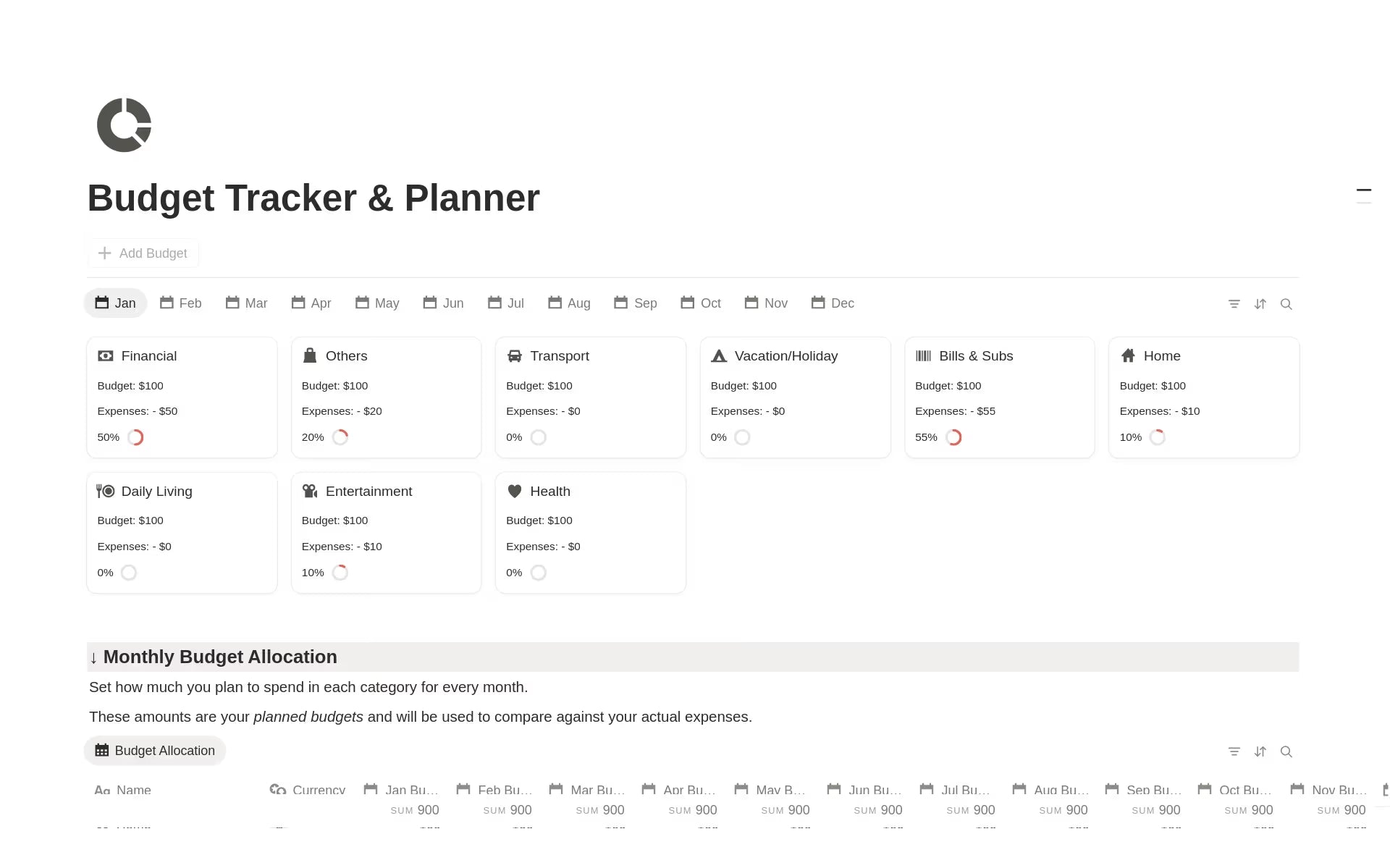Click the Entertainment masks icon
This screenshot has height=868, width=1390.
click(310, 491)
